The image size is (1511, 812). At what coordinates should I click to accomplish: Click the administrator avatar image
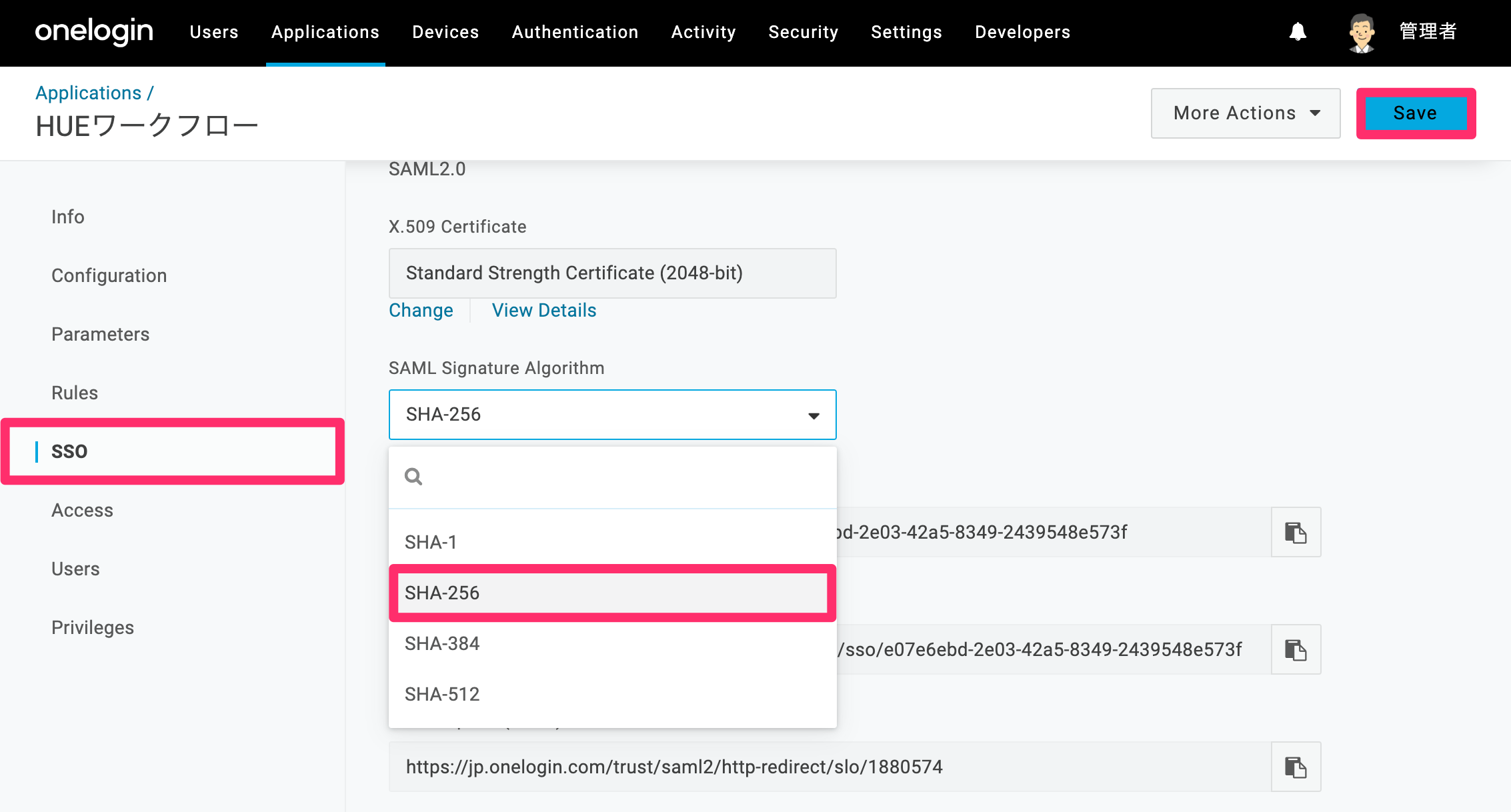(1361, 32)
